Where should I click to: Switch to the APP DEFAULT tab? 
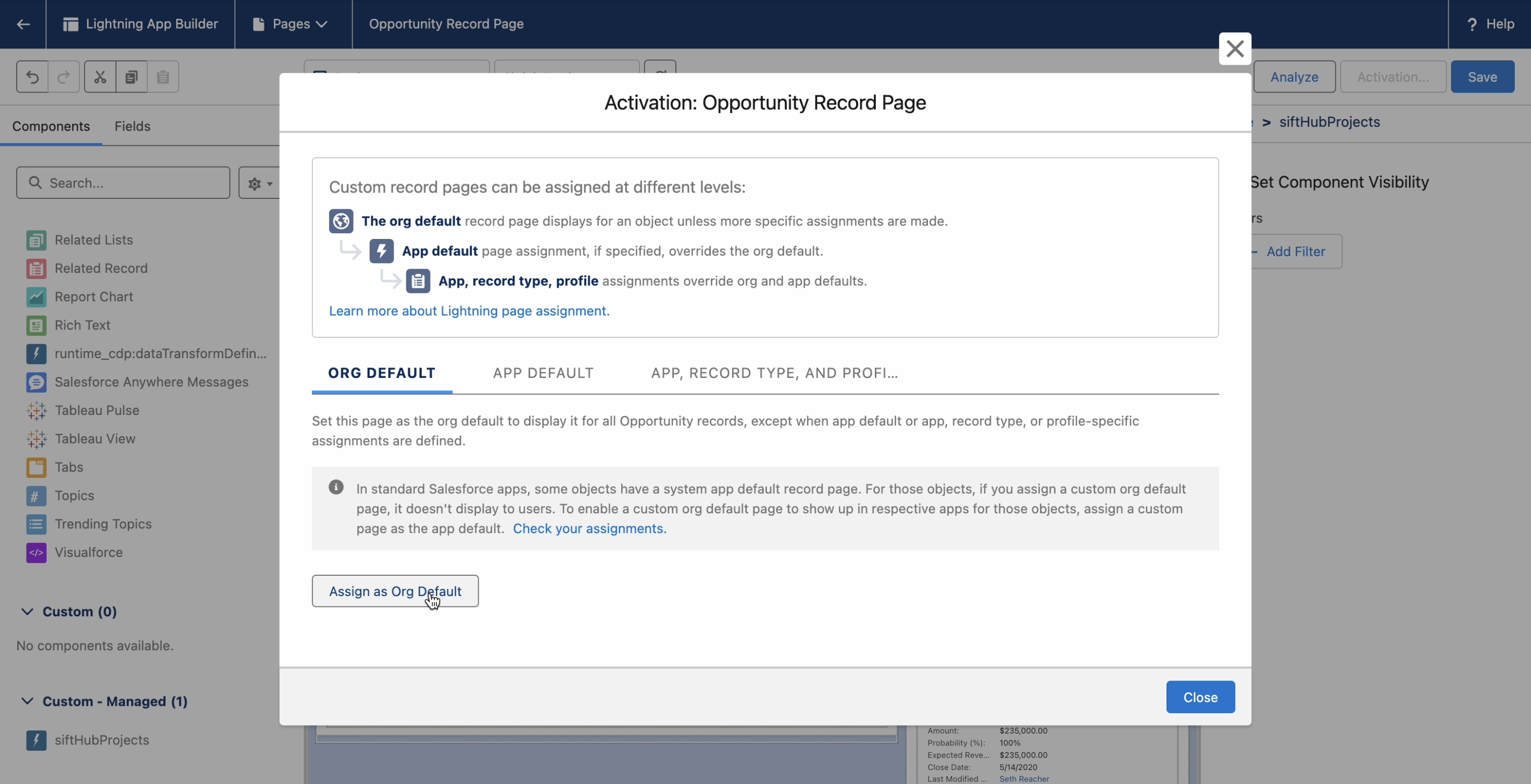[543, 373]
